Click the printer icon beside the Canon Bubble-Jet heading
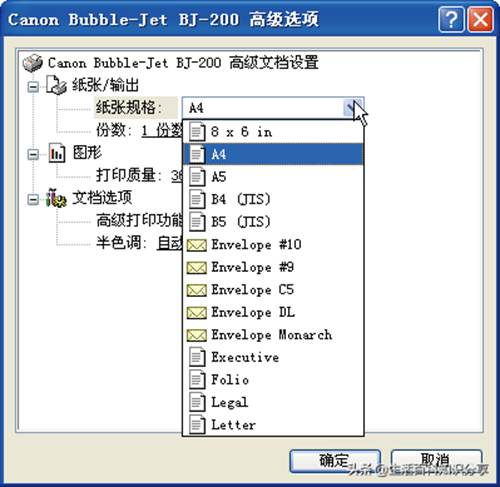 33,63
